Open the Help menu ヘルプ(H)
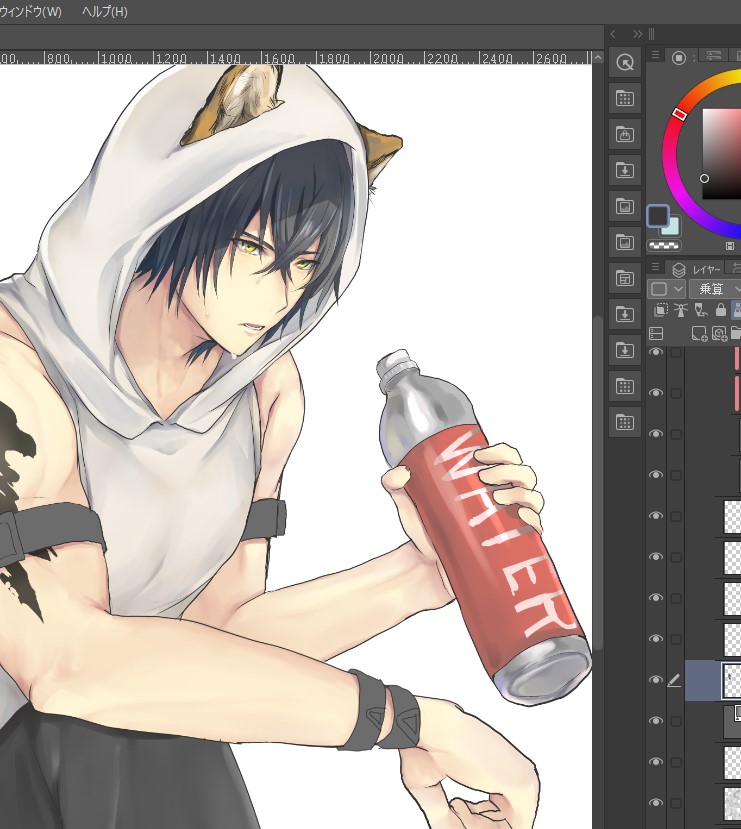Viewport: 741px width, 829px height. click(105, 12)
